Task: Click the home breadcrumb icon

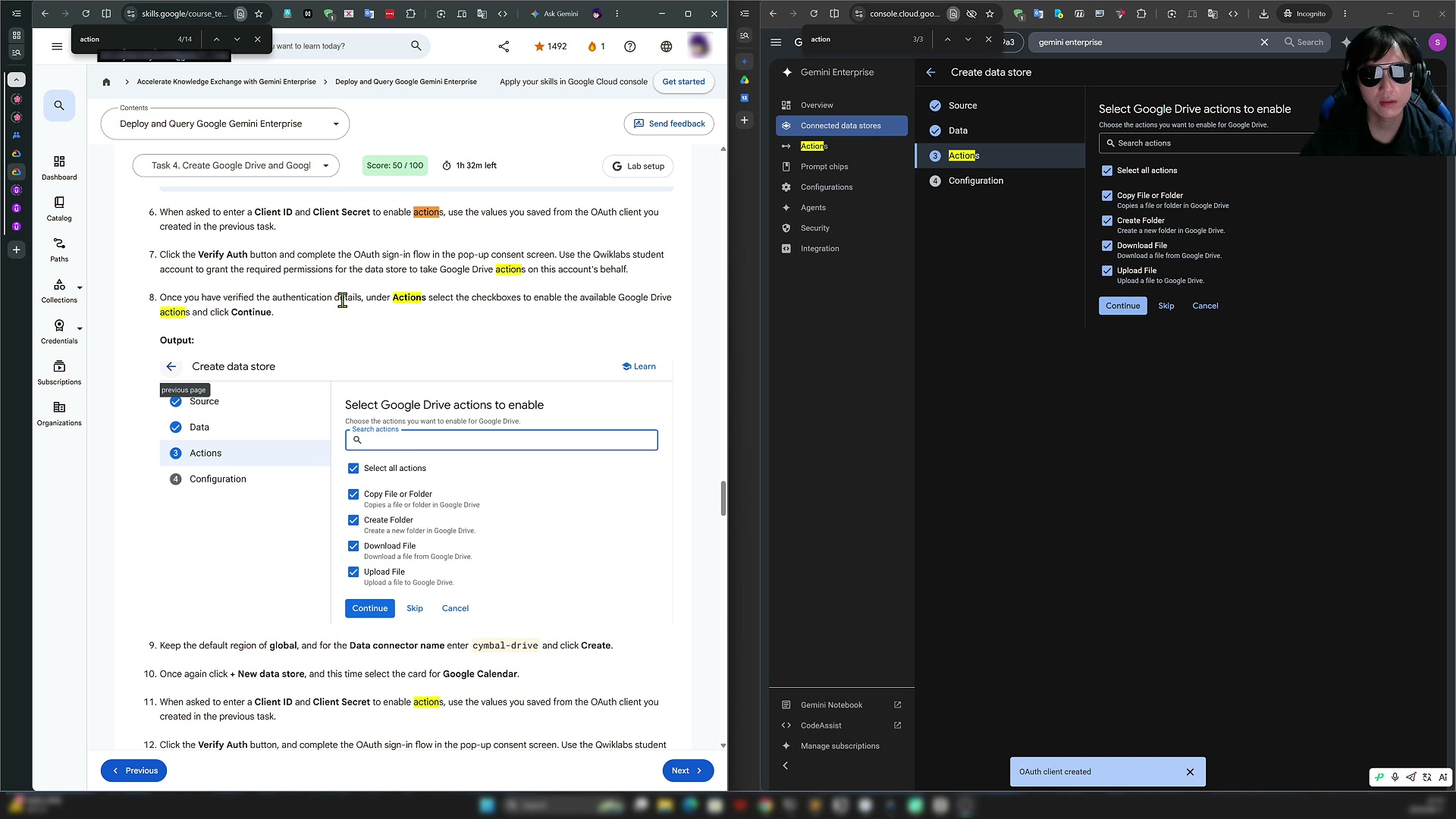Action: (x=106, y=82)
